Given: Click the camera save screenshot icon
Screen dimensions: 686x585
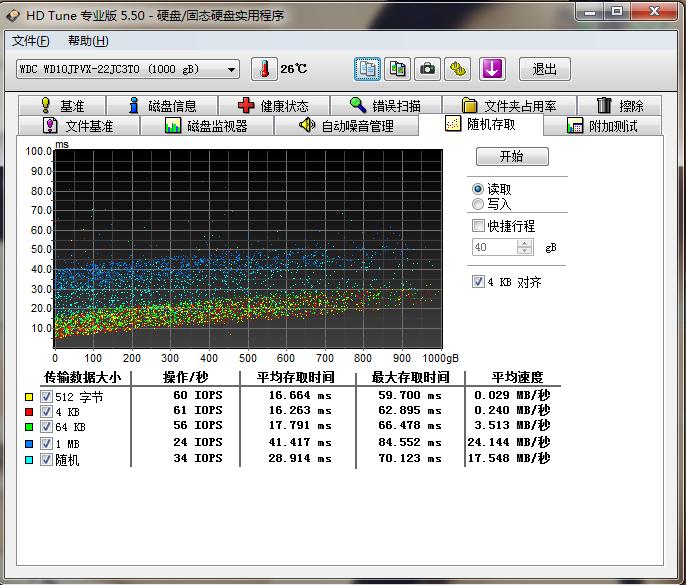Looking at the screenshot, I should 428,69.
